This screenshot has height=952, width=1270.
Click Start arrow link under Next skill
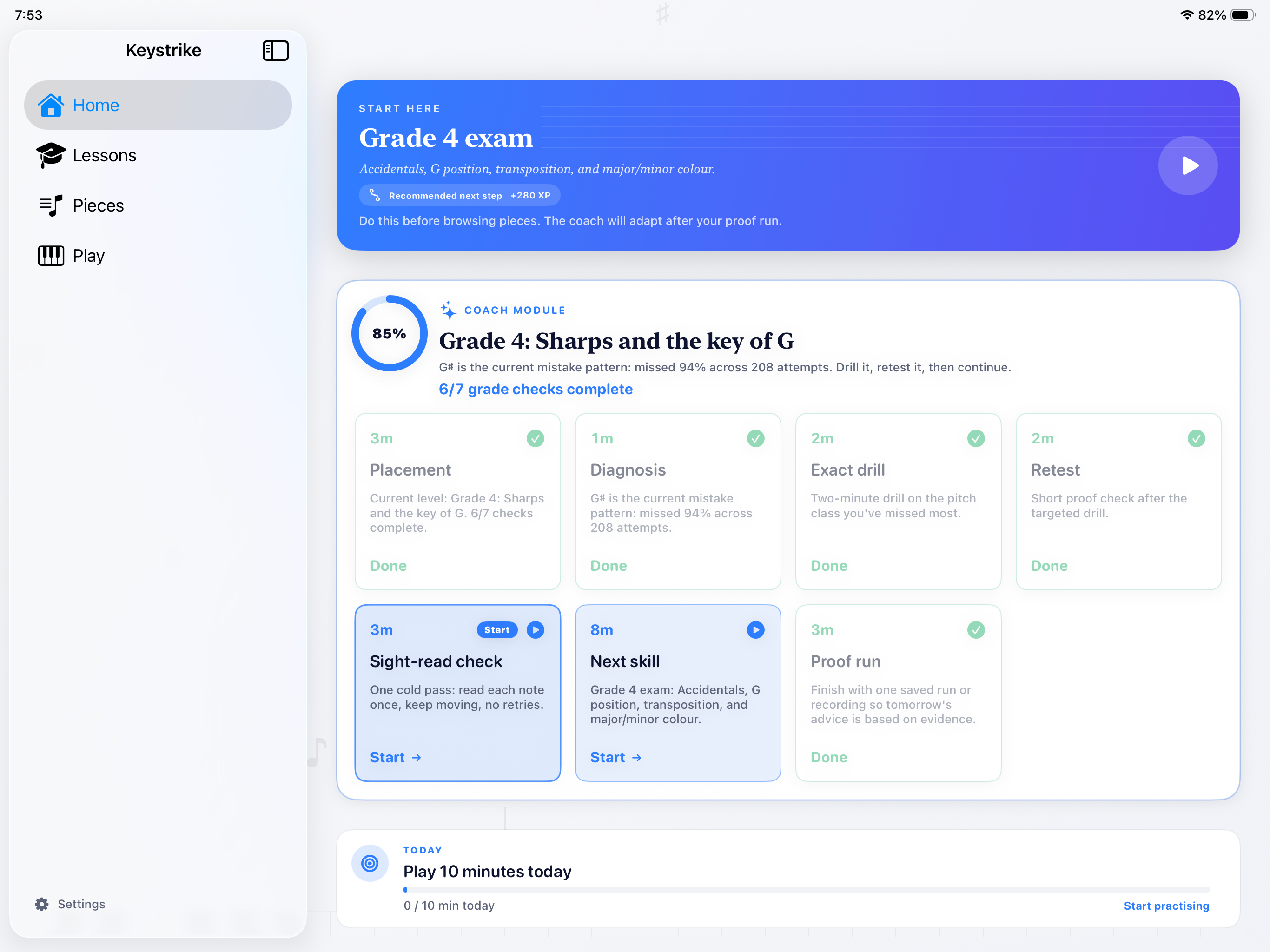(615, 757)
